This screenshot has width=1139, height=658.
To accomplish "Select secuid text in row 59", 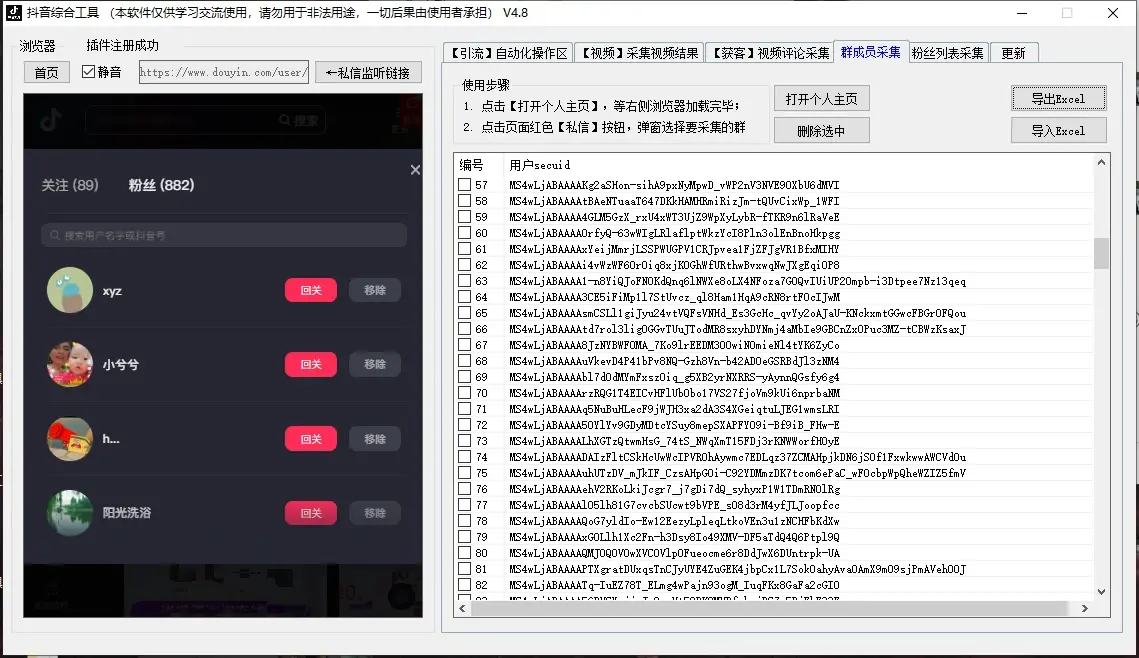I will (674, 216).
